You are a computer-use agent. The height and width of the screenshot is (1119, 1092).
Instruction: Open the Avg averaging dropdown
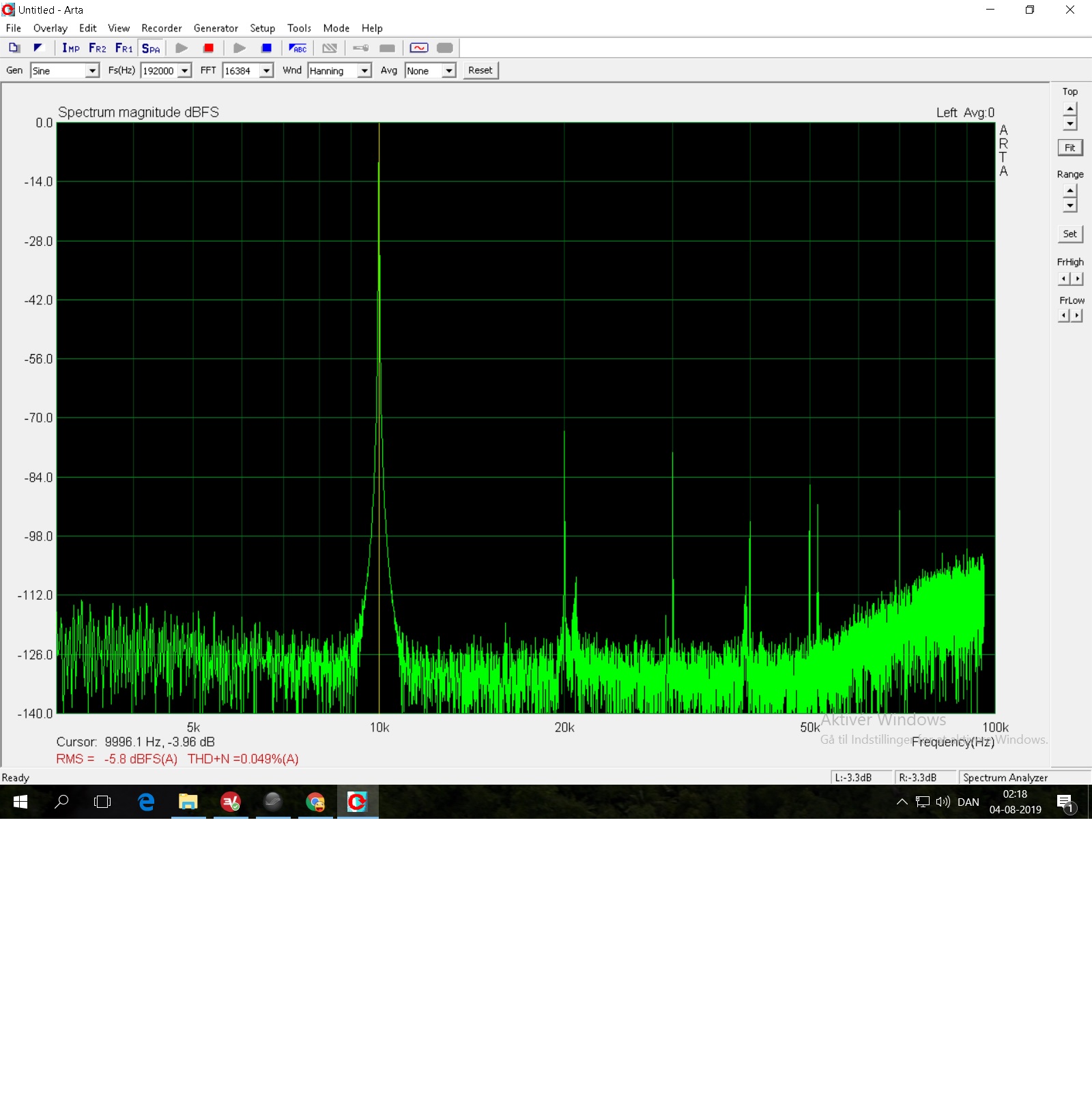point(448,71)
